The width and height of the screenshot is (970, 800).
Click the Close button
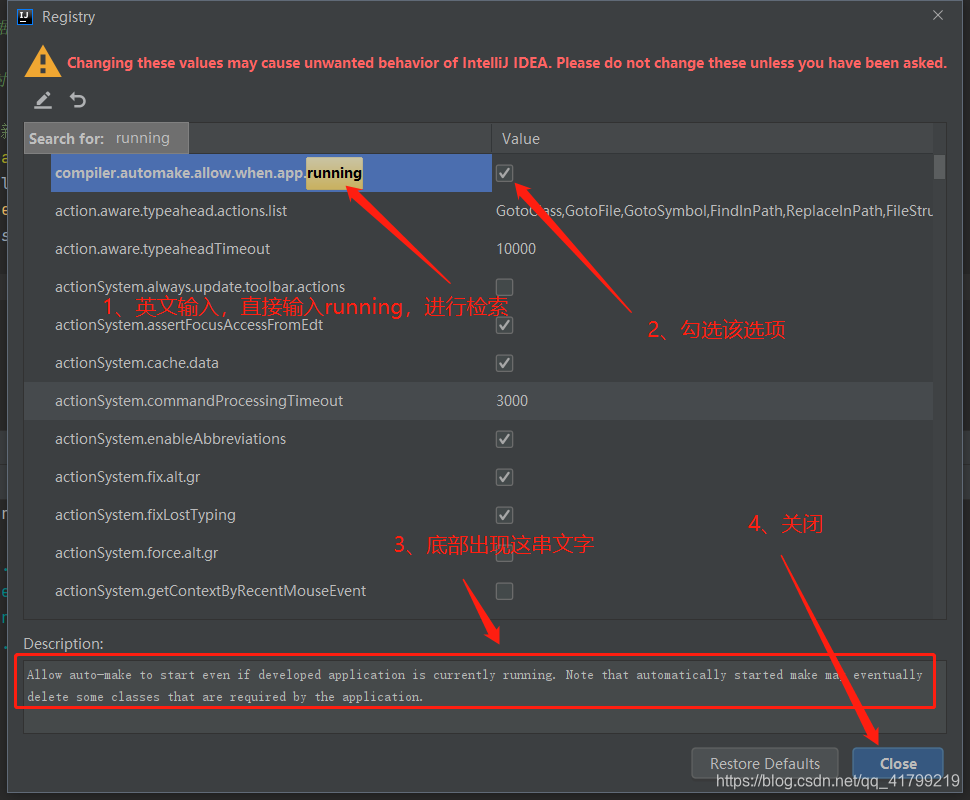pyautogui.click(x=898, y=763)
